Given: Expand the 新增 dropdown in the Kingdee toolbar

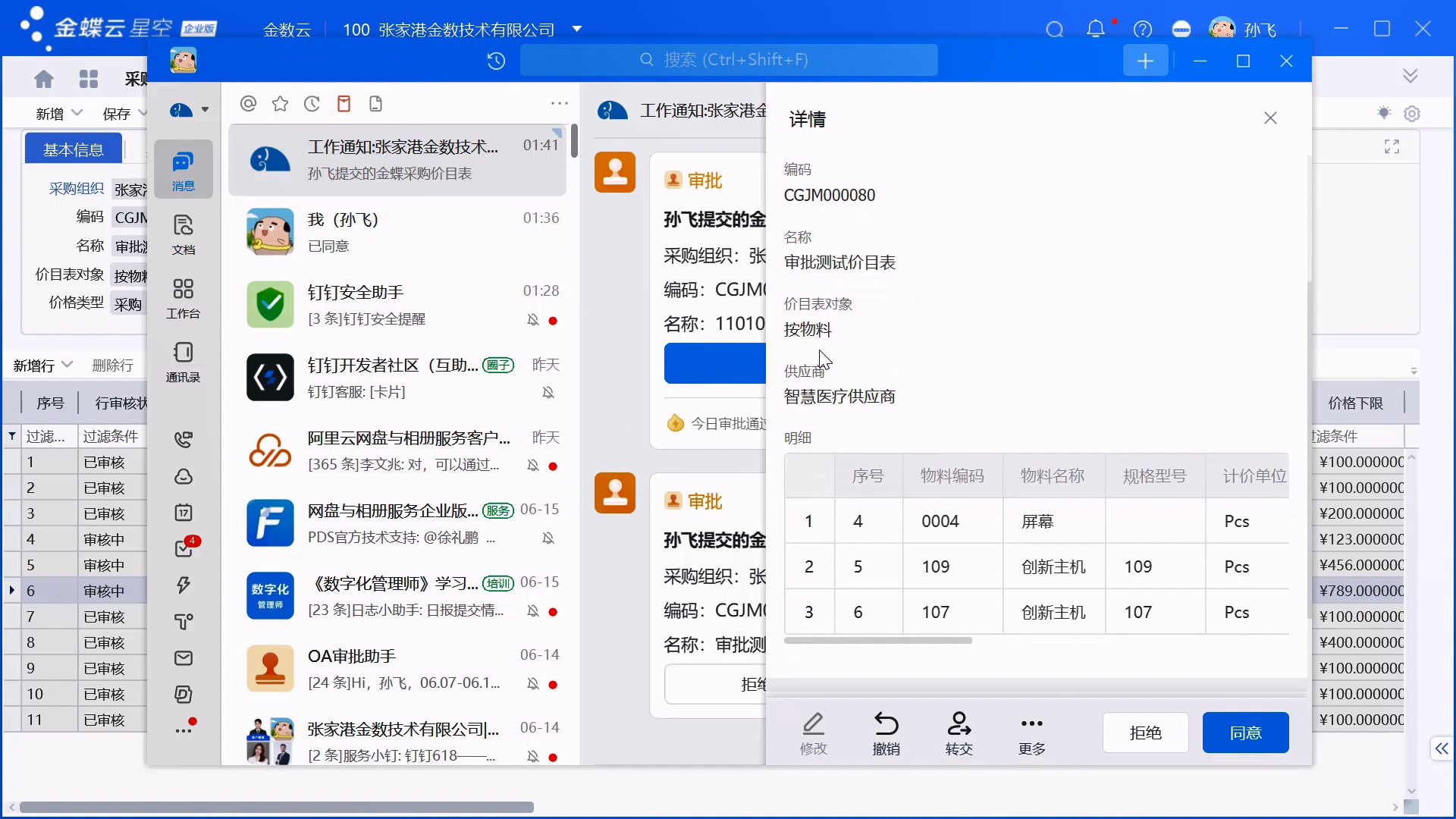Looking at the screenshot, I should click(x=77, y=113).
